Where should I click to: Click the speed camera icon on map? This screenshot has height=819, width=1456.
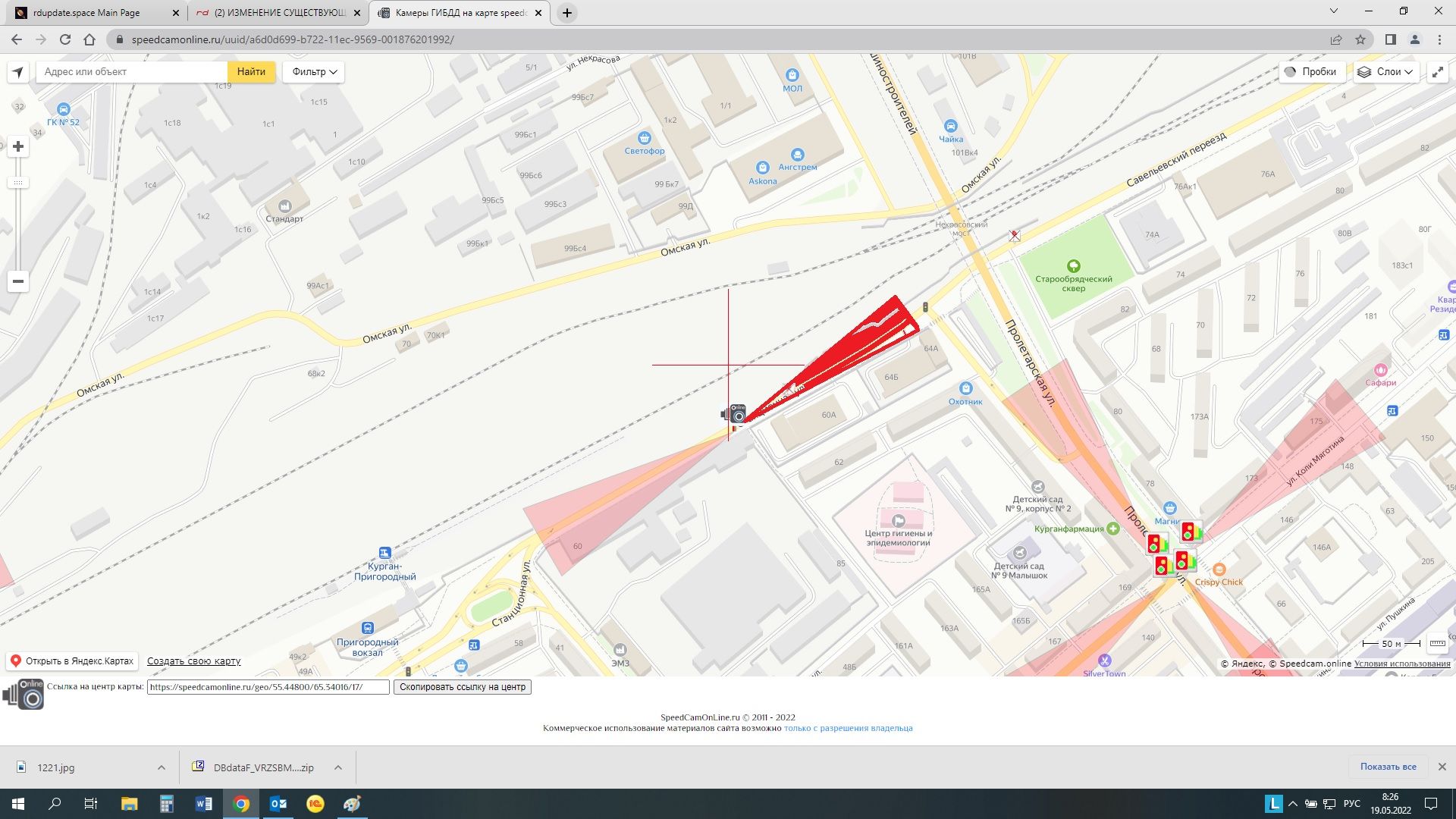tap(736, 413)
